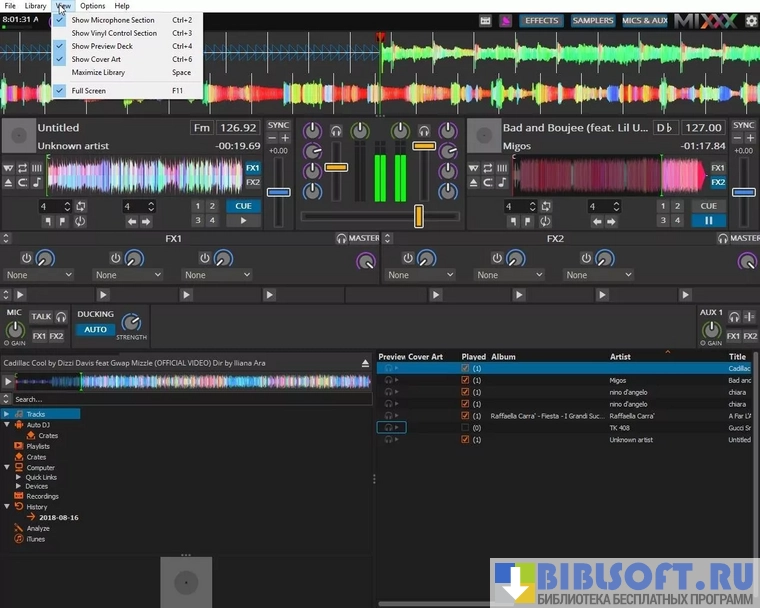The image size is (760, 608).
Task: Select Maximize Library menu entry
Action: click(x=98, y=72)
